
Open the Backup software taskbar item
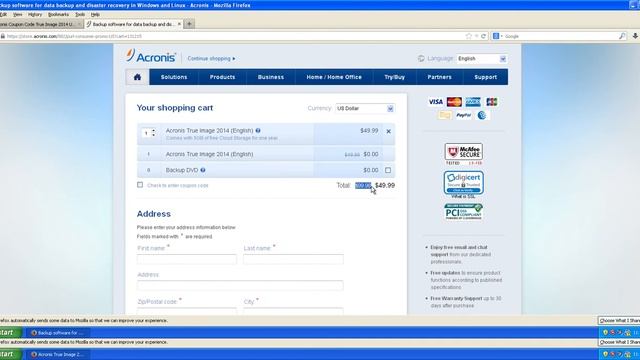(58, 333)
